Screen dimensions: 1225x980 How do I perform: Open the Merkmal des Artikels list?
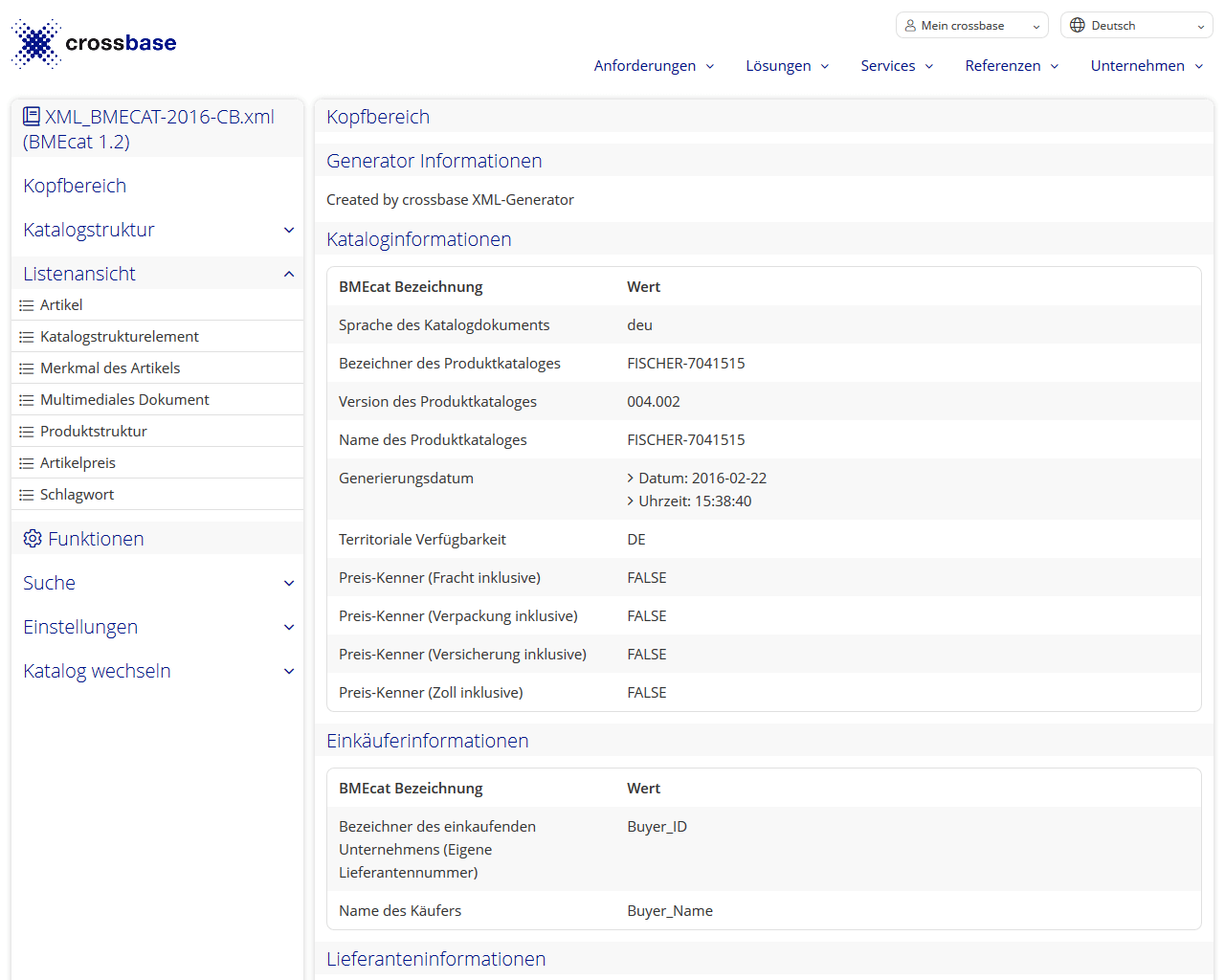point(110,368)
